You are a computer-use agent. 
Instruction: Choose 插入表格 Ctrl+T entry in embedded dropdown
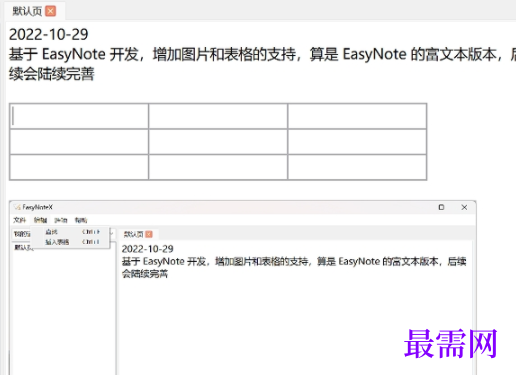pyautogui.click(x=70, y=242)
